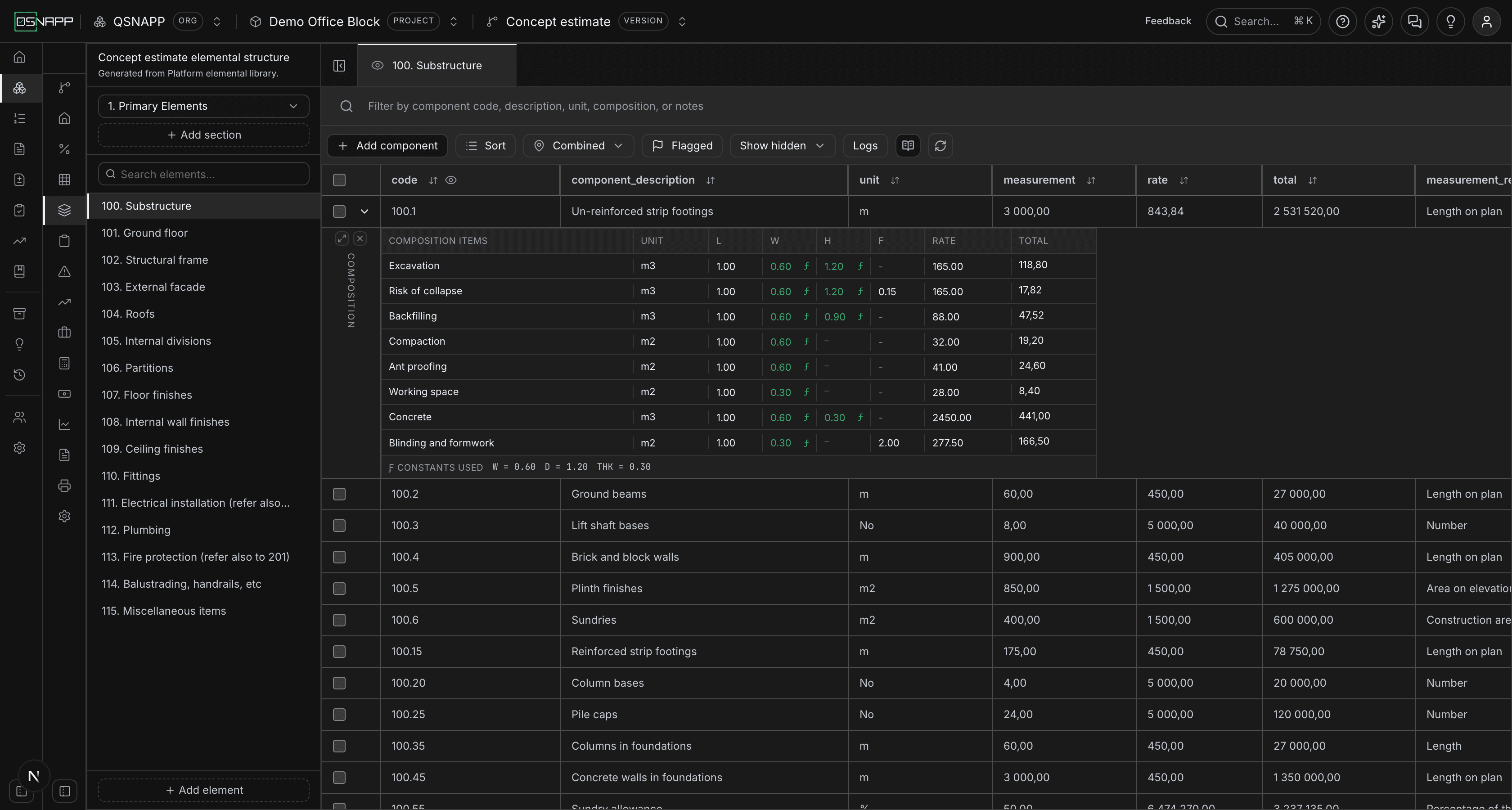Click the lightbulb tips icon in header

point(1450,22)
